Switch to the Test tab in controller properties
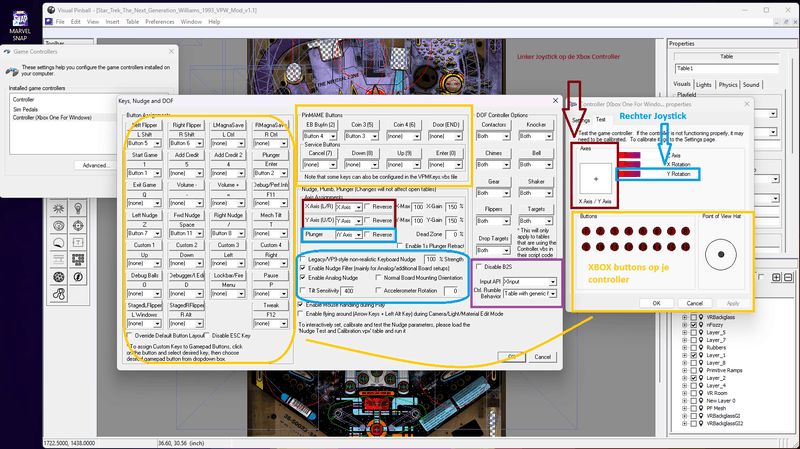The width and height of the screenshot is (800, 449). pyautogui.click(x=601, y=119)
